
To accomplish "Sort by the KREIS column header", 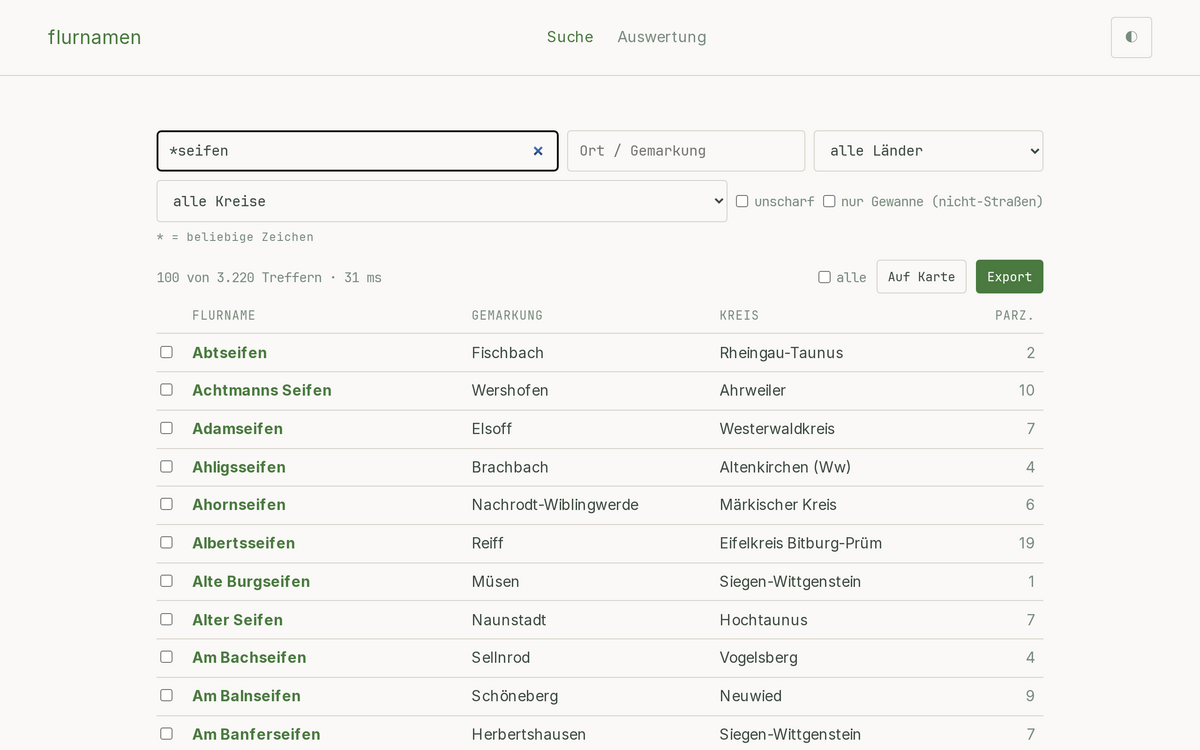I will click(x=739, y=315).
